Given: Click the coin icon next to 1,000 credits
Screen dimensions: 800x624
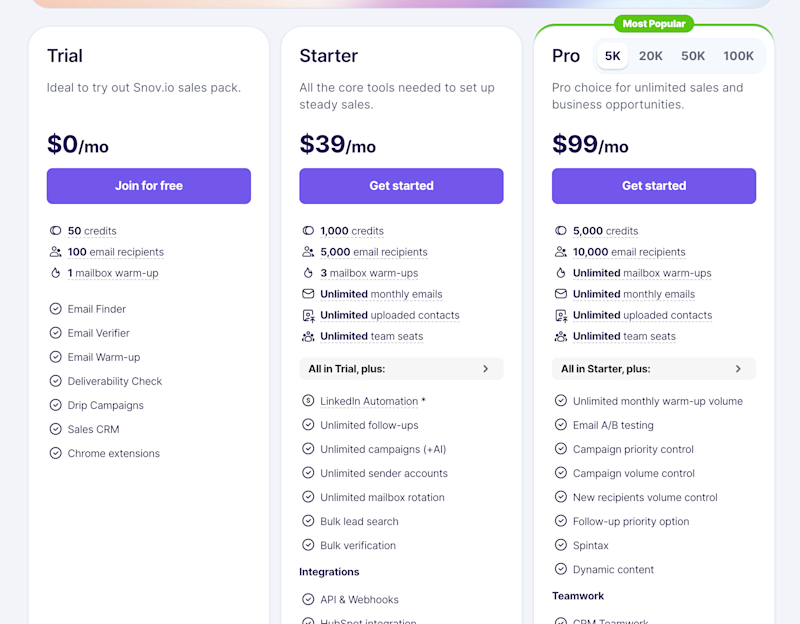Looking at the screenshot, I should [x=308, y=231].
